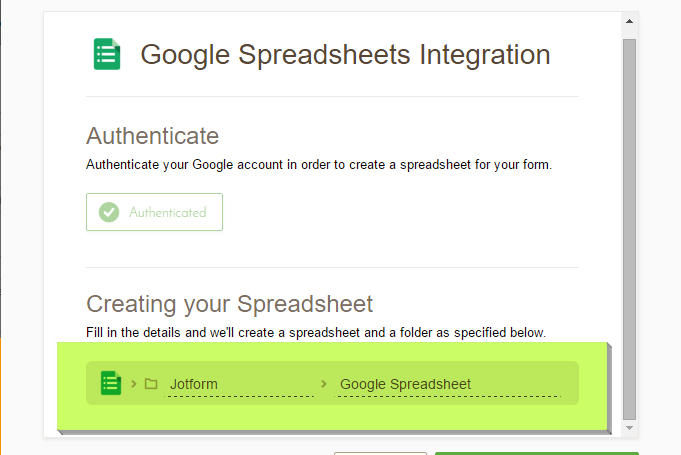Click the Authenticated button
Image resolution: width=681 pixels, height=455 pixels.
pyautogui.click(x=154, y=212)
